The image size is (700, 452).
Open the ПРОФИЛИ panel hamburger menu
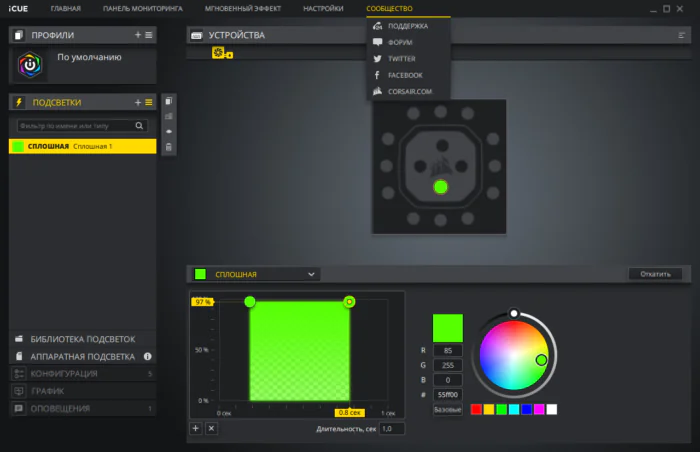[x=149, y=35]
